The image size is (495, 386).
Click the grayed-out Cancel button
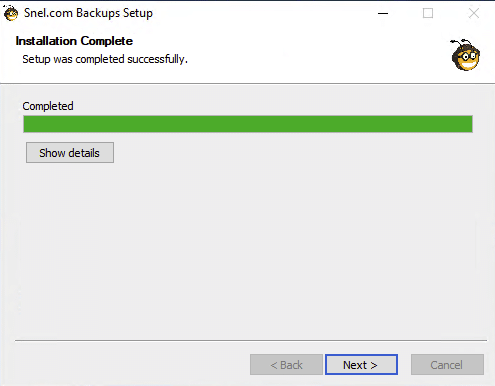(447, 365)
